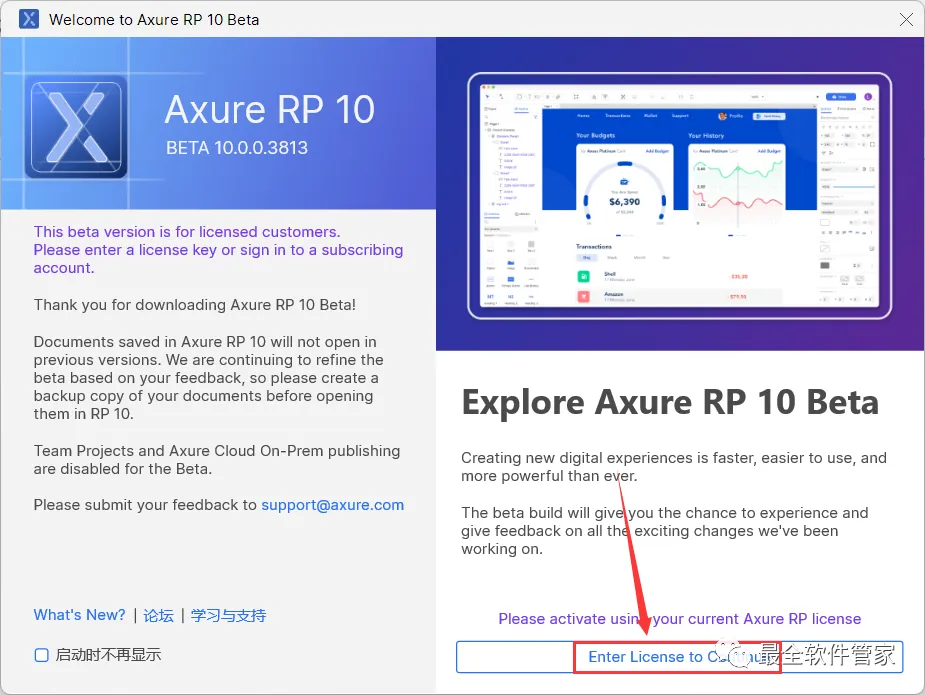The image size is (925, 695).
Task: Click the 'Axure RP 10' banner title
Action: click(270, 110)
